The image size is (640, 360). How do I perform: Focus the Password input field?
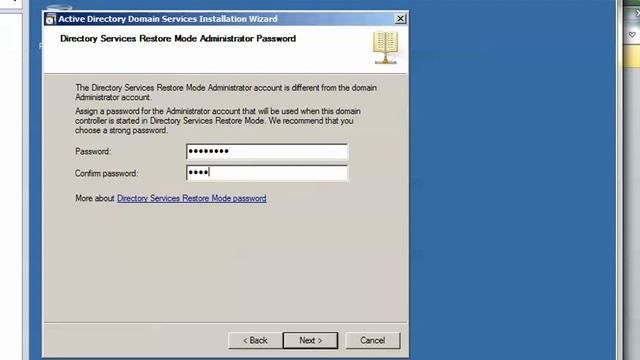tap(267, 151)
